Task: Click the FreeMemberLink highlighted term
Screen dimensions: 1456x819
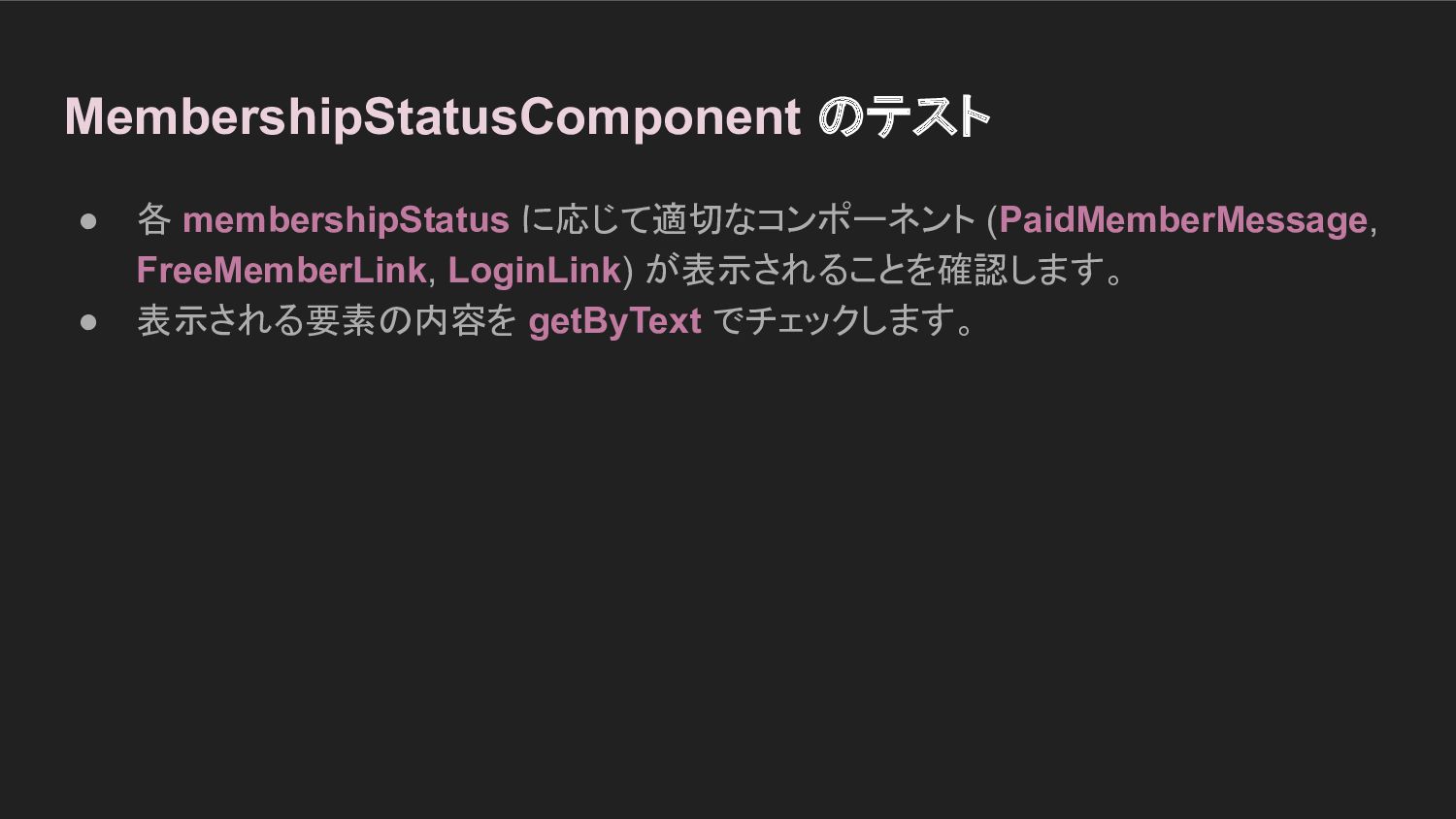Action: 281,271
